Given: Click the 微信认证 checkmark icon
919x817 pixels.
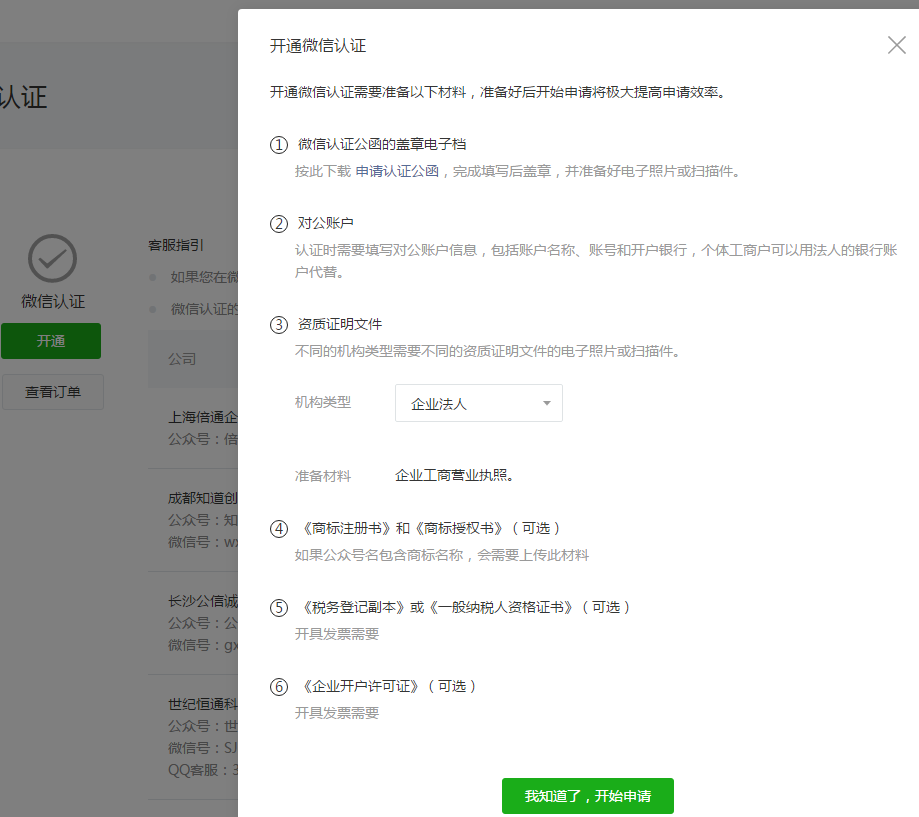Looking at the screenshot, I should 52,258.
